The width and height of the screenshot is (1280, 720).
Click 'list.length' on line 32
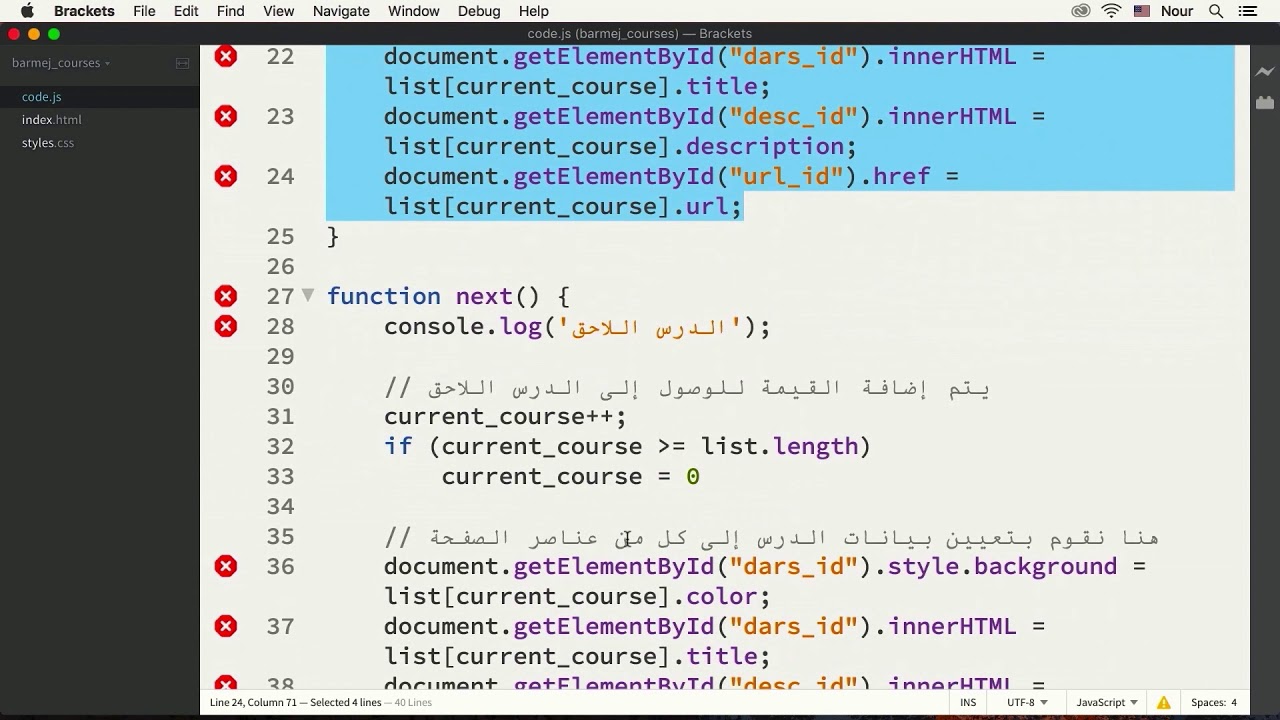(779, 446)
